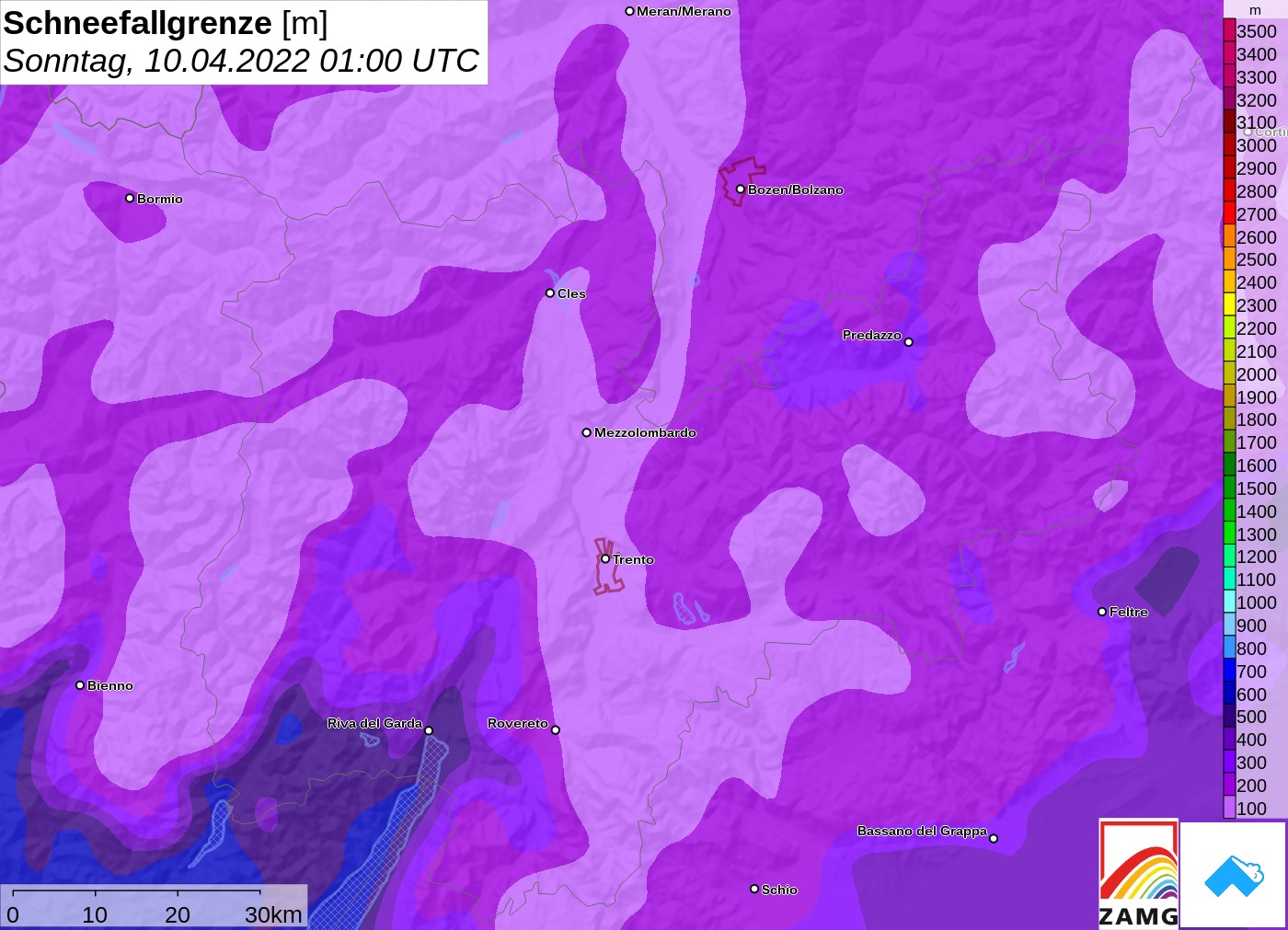Viewport: 1288px width, 930px height.
Task: Pick the 3300 legend color swatch
Action: [x=1229, y=76]
